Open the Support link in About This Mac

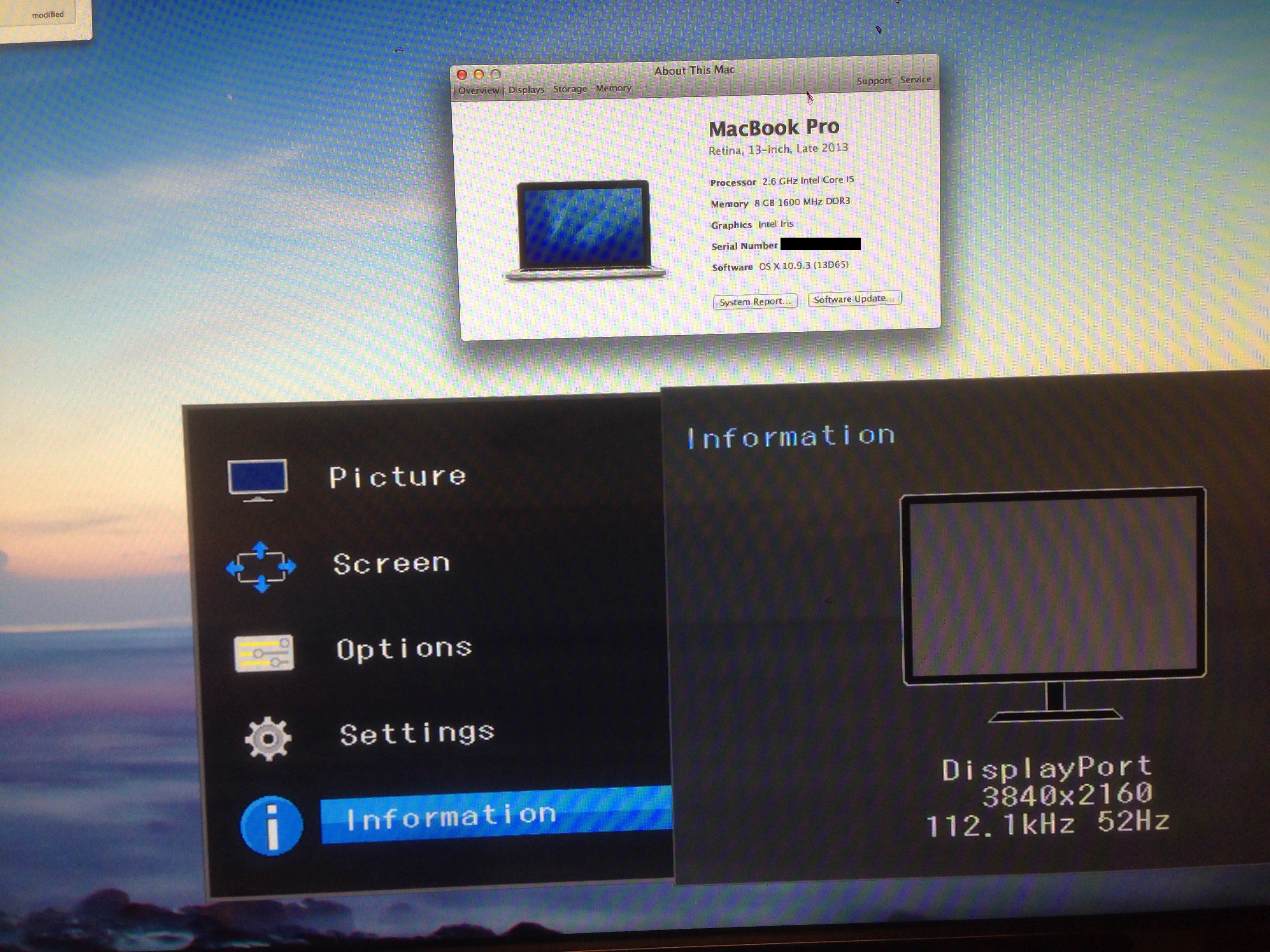point(874,81)
